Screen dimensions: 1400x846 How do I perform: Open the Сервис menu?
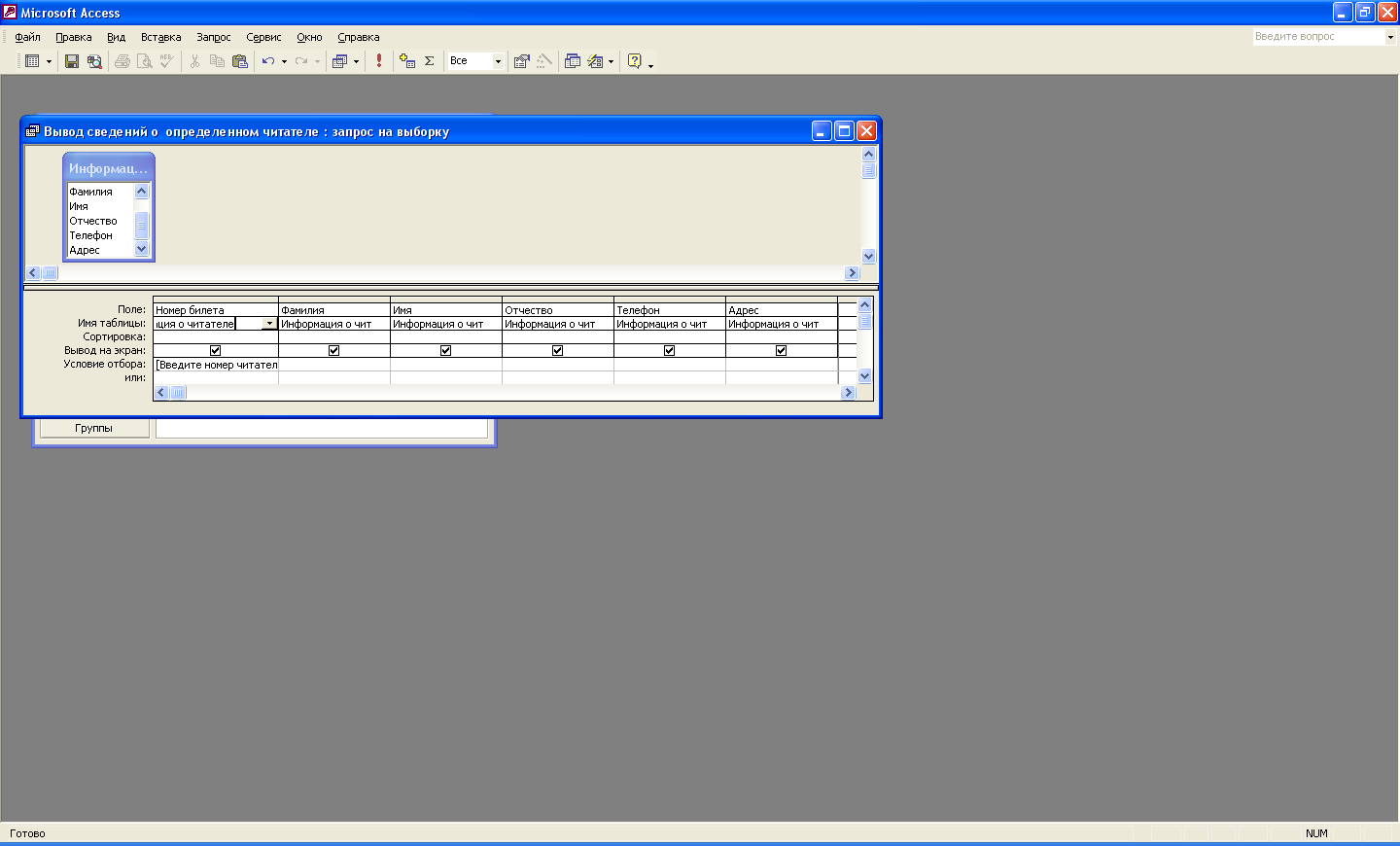263,37
